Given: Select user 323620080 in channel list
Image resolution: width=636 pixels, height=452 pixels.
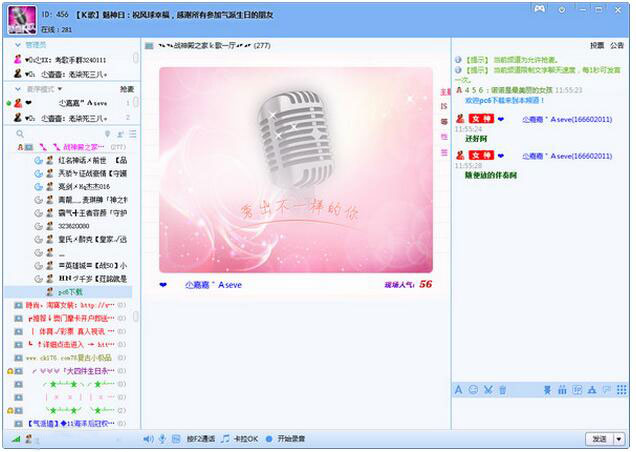Looking at the screenshot, I should pos(74,226).
